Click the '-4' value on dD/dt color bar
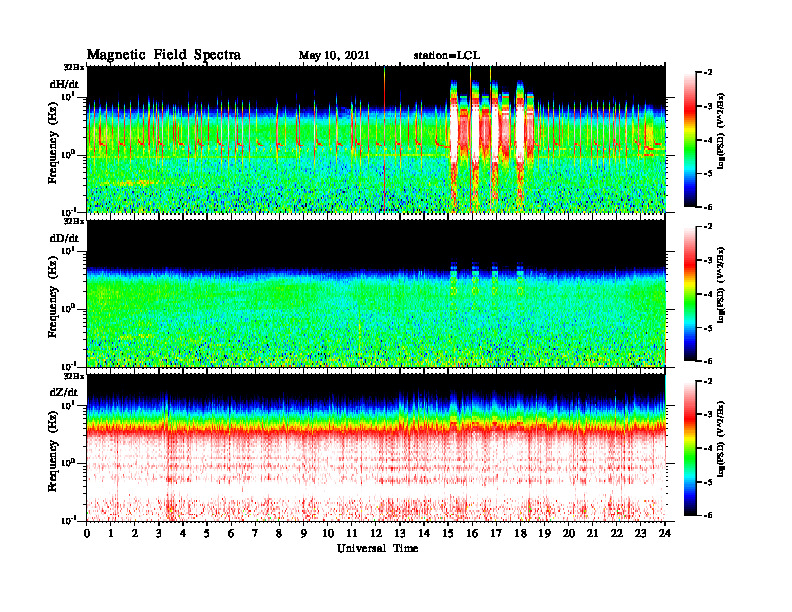This screenshot has height=612, width=792. [708, 294]
